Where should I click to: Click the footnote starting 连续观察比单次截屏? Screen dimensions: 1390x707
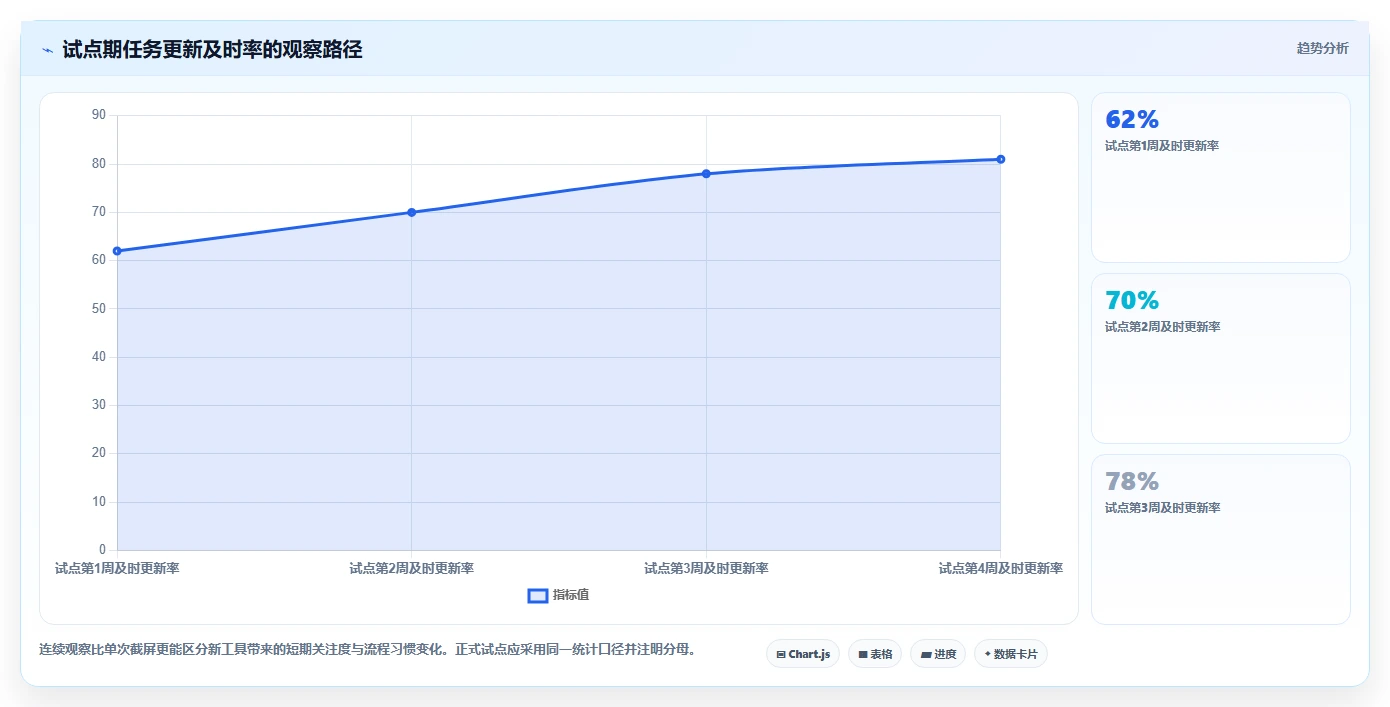[x=367, y=650]
